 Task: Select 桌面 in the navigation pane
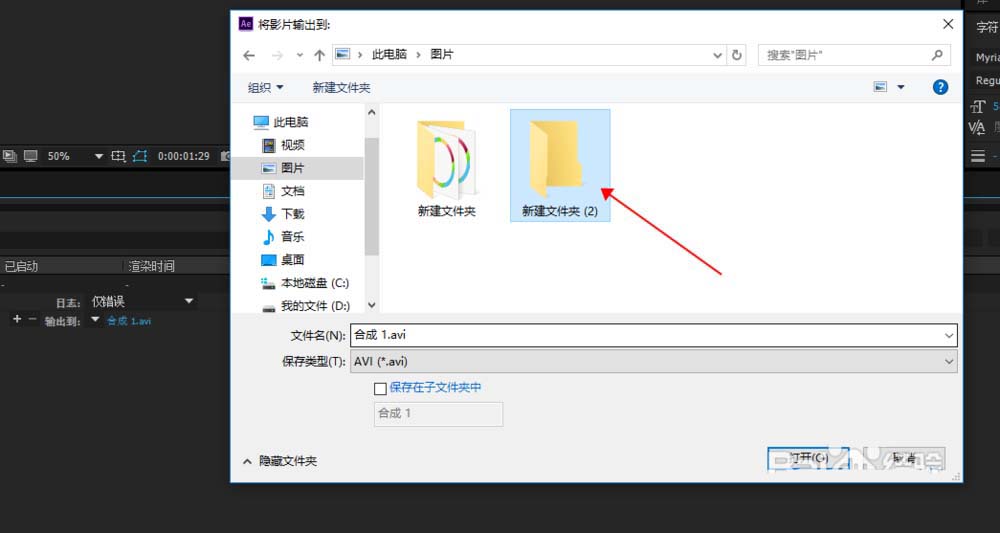pyautogui.click(x=284, y=259)
